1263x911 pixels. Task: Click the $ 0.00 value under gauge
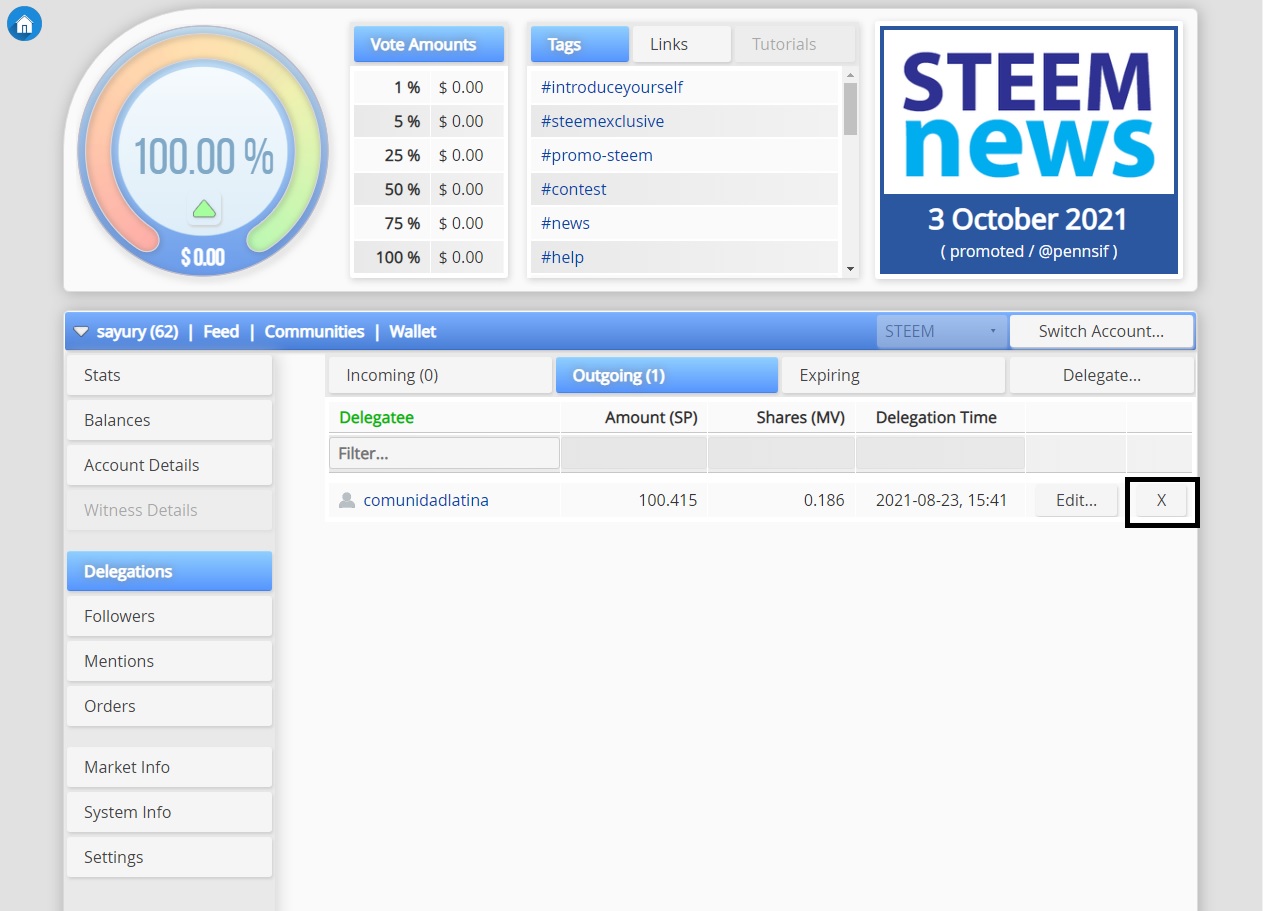202,257
